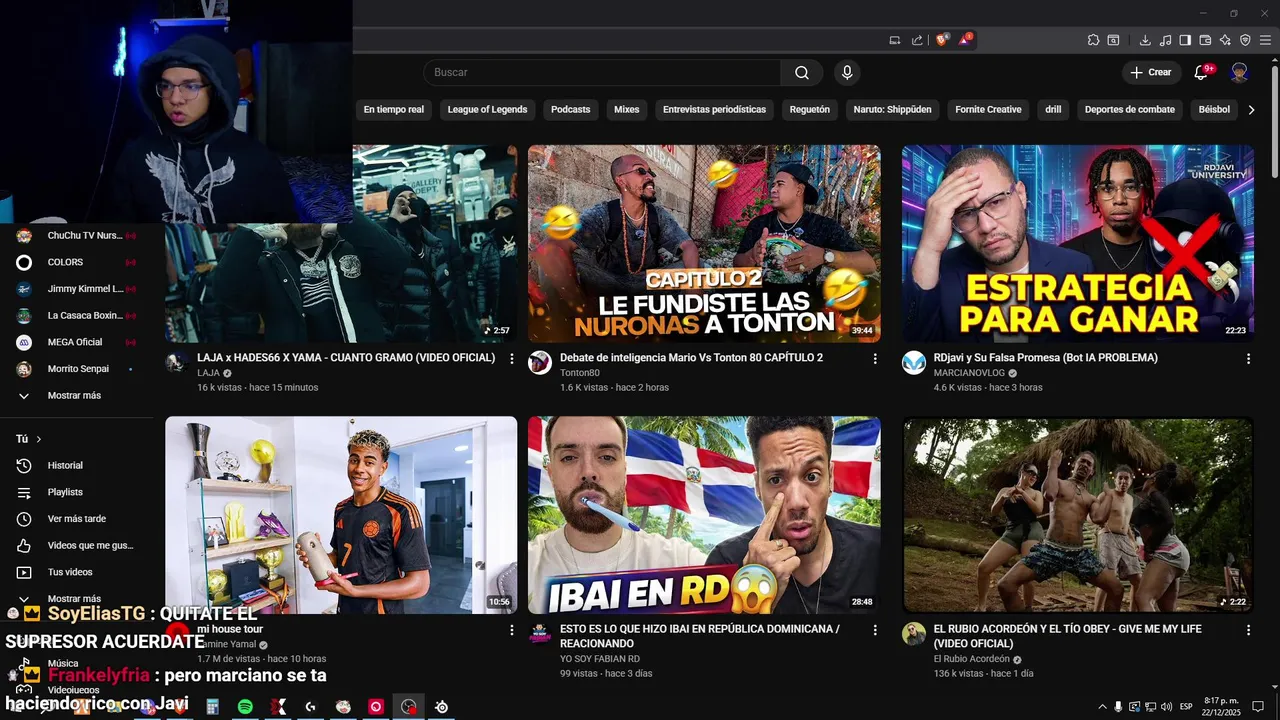Open Brave Wallet icon
This screenshot has width=1280, height=720.
[1205, 40]
